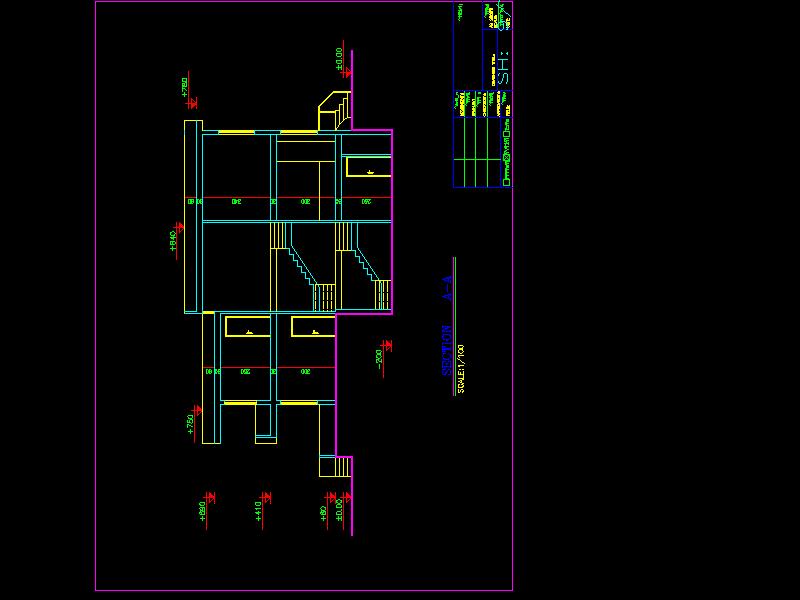This screenshot has width=800, height=600.
Task: Select the +80 elevation marker at bottom
Action: click(x=326, y=509)
